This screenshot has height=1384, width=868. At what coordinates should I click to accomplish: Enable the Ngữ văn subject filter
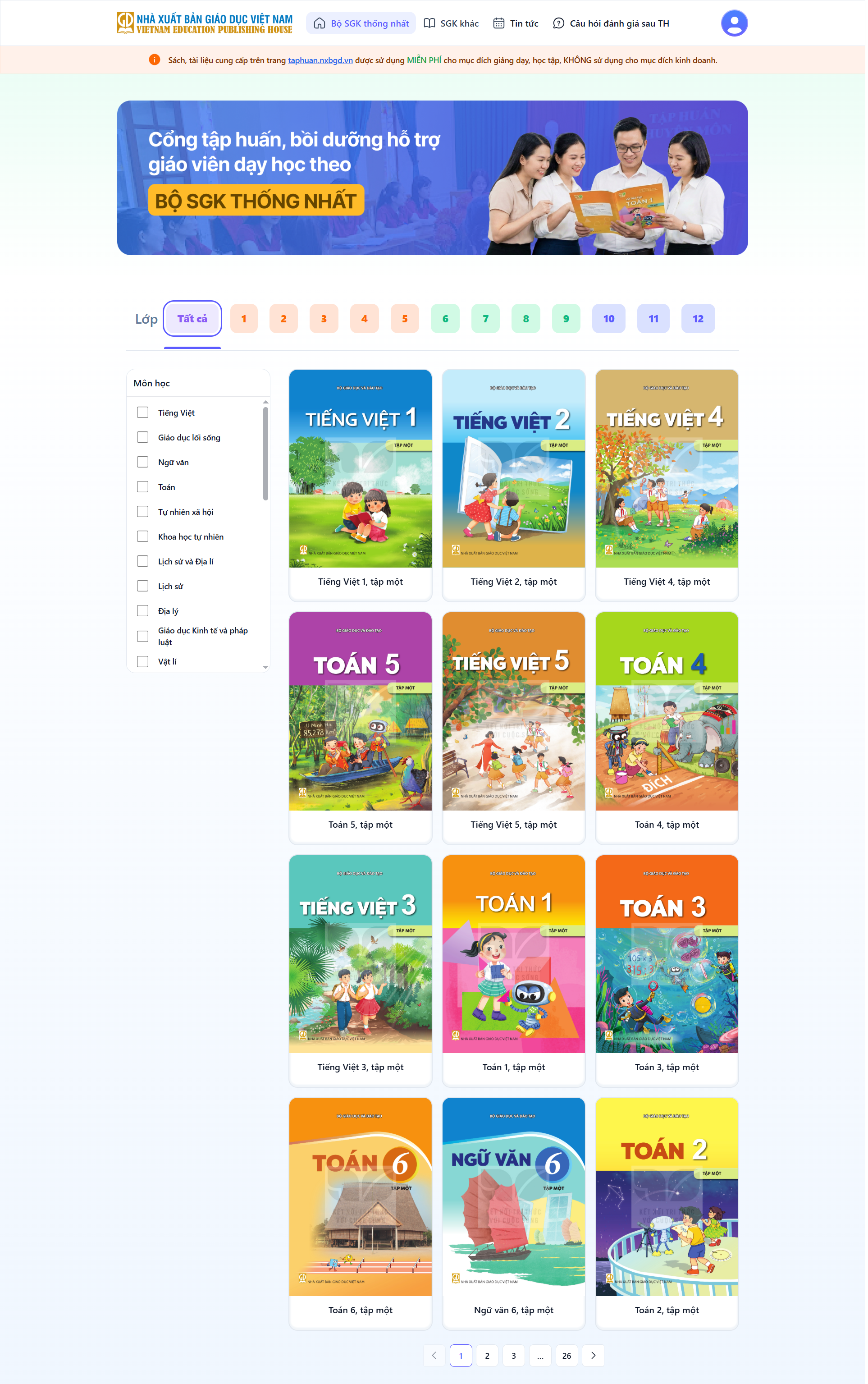(143, 462)
